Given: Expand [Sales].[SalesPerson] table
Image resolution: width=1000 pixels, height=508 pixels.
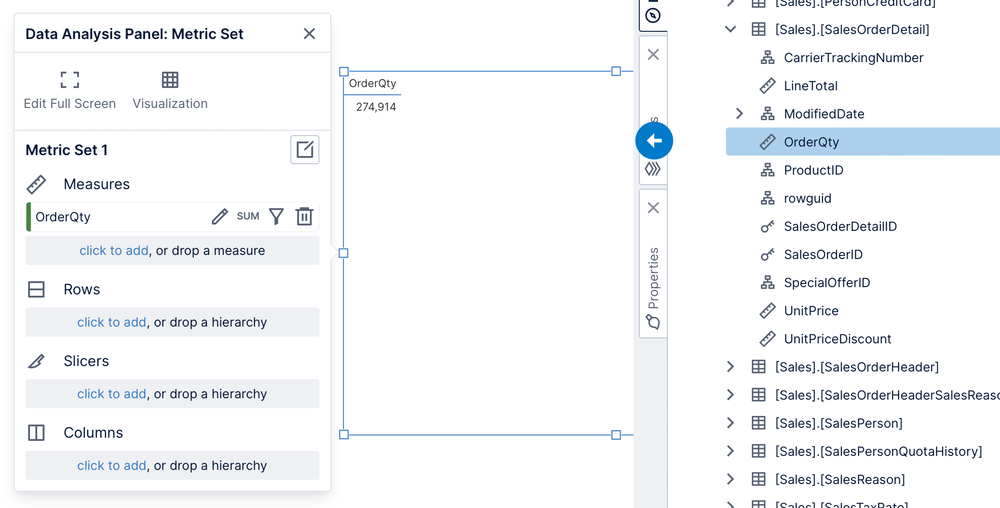Looking at the screenshot, I should pos(731,423).
